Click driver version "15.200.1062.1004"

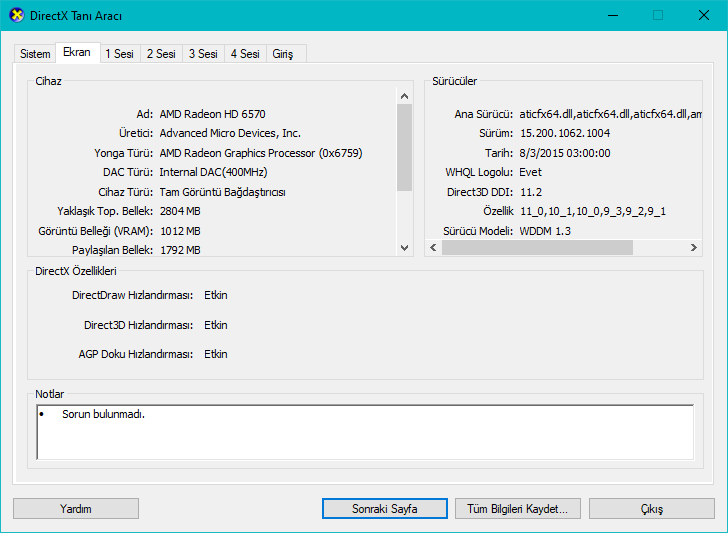[565, 133]
